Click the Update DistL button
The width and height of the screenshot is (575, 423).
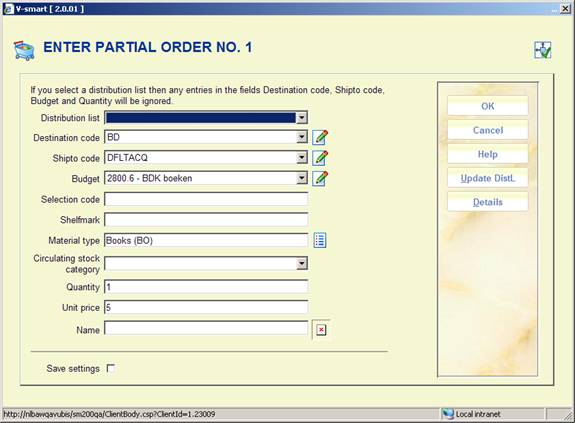[x=487, y=178]
